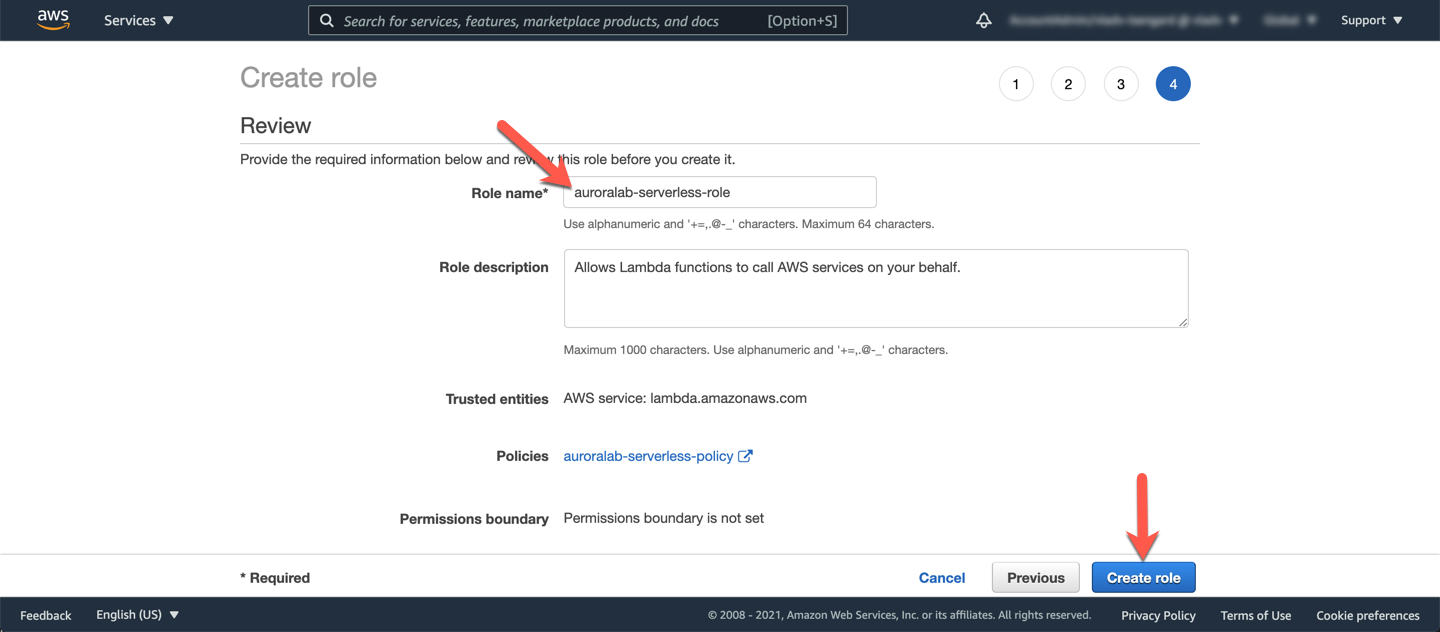The width and height of the screenshot is (1440, 632).
Task: Cancel the role creation
Action: click(942, 578)
